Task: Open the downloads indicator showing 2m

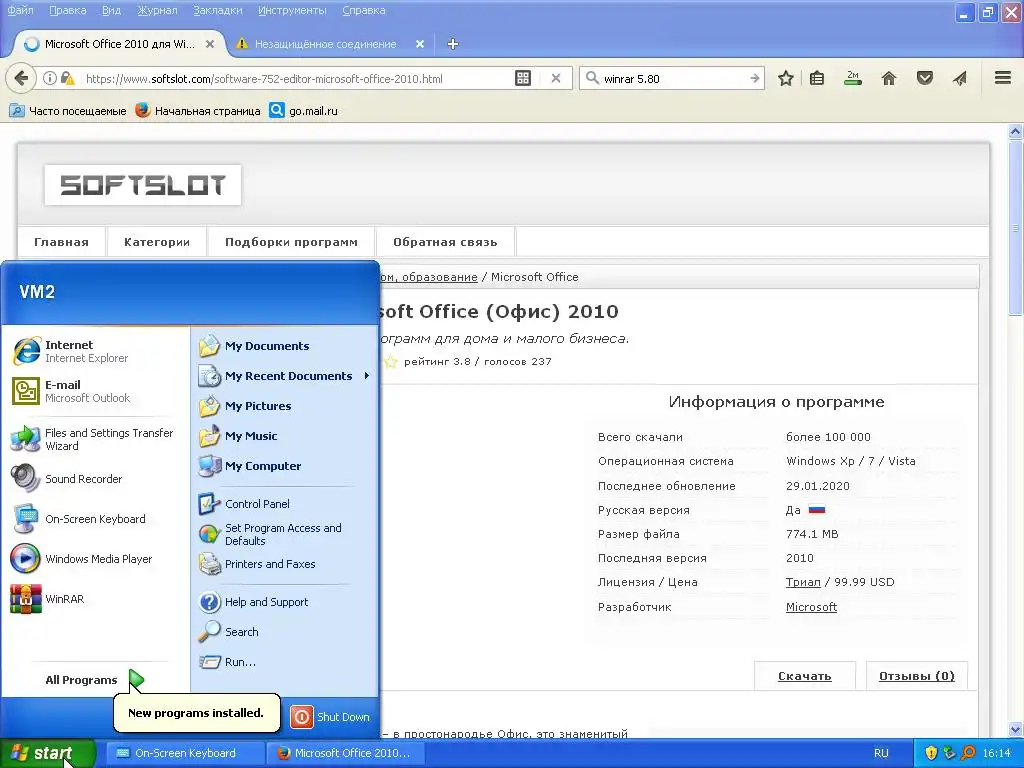Action: (853, 78)
